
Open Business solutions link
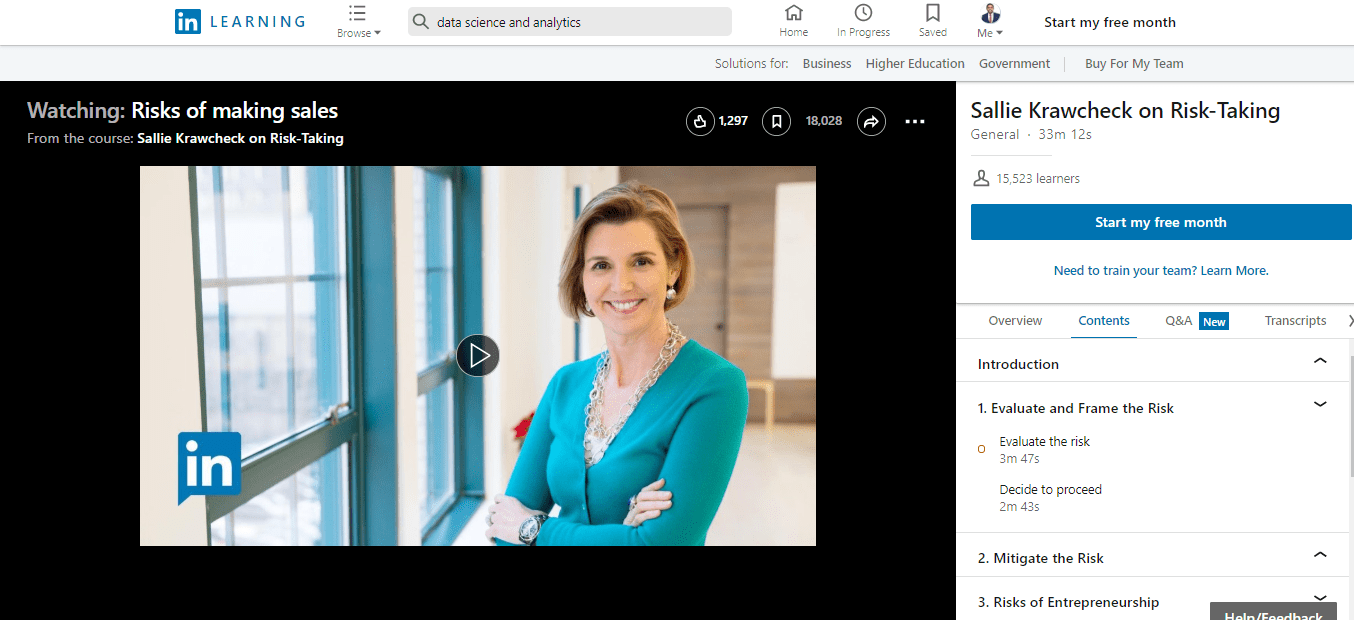(827, 64)
